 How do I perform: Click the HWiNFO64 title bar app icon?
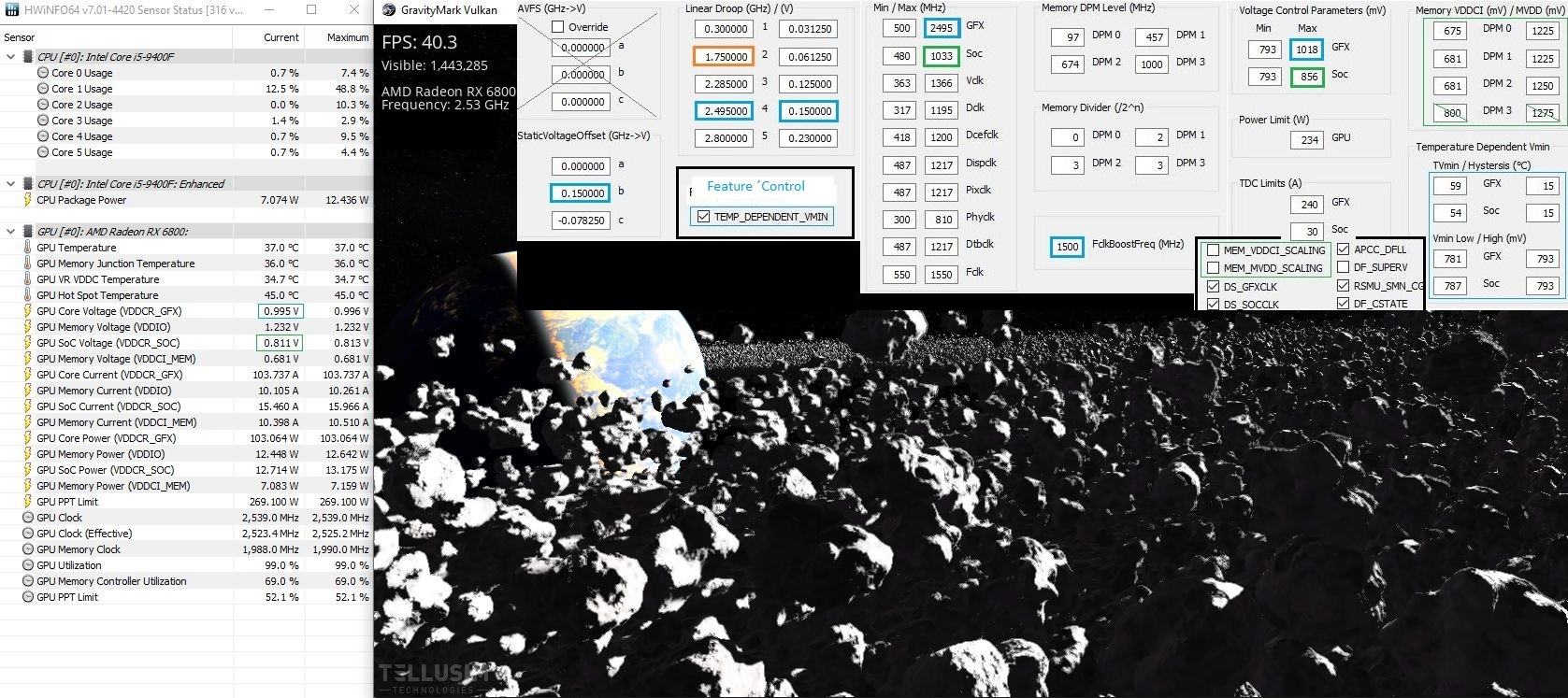point(13,10)
